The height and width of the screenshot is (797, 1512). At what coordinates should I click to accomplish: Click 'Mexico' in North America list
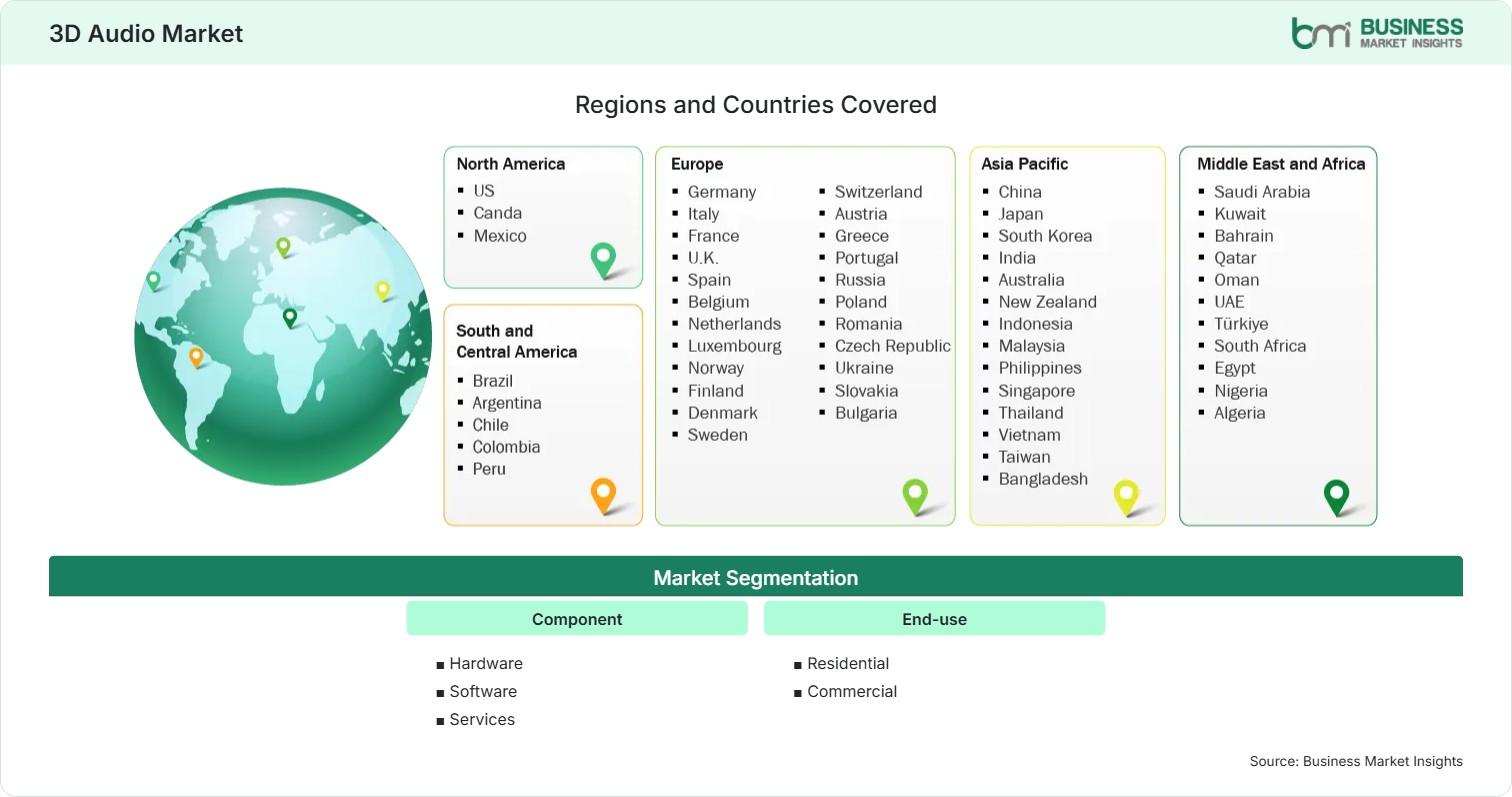click(500, 235)
